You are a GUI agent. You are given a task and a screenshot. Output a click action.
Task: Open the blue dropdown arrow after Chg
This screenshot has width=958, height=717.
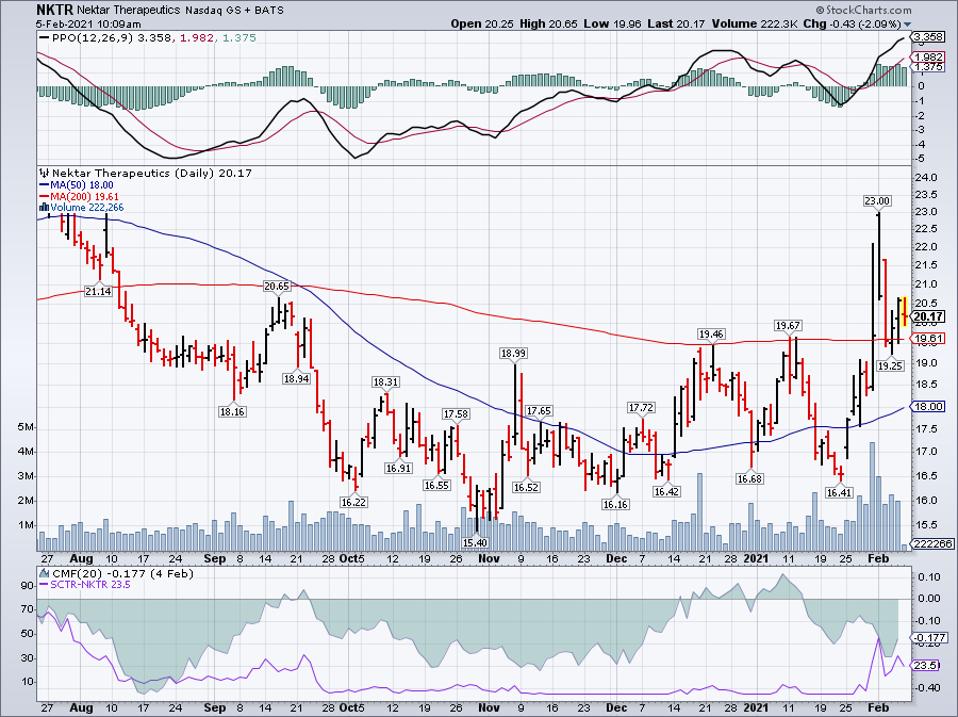pyautogui.click(x=907, y=24)
